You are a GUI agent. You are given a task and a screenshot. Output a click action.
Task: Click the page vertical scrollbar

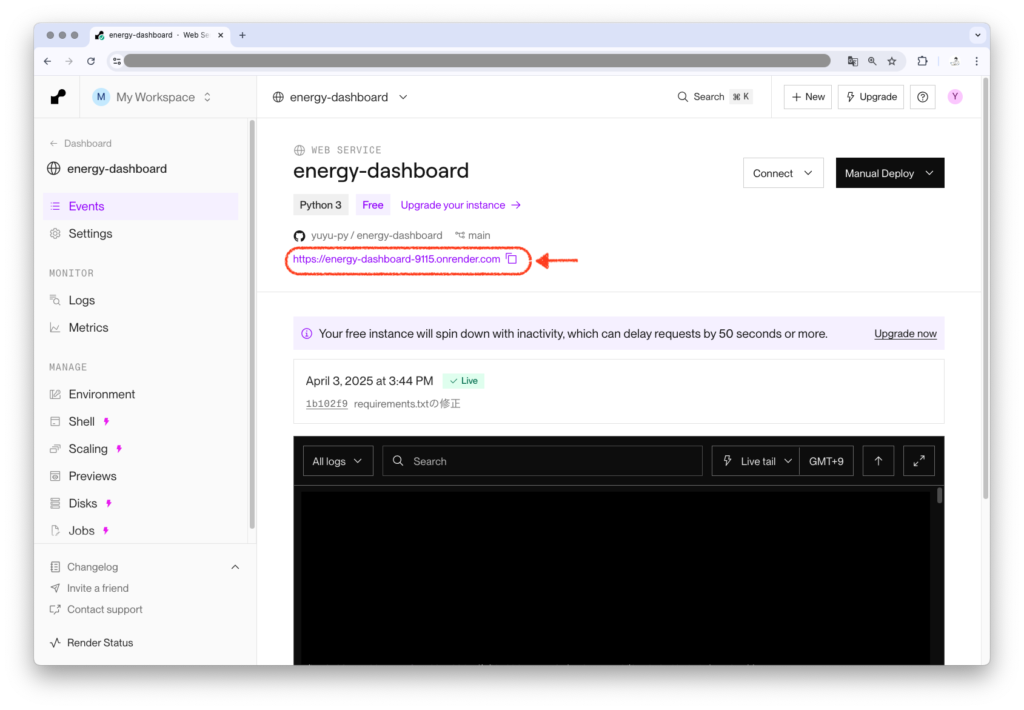(x=985, y=287)
